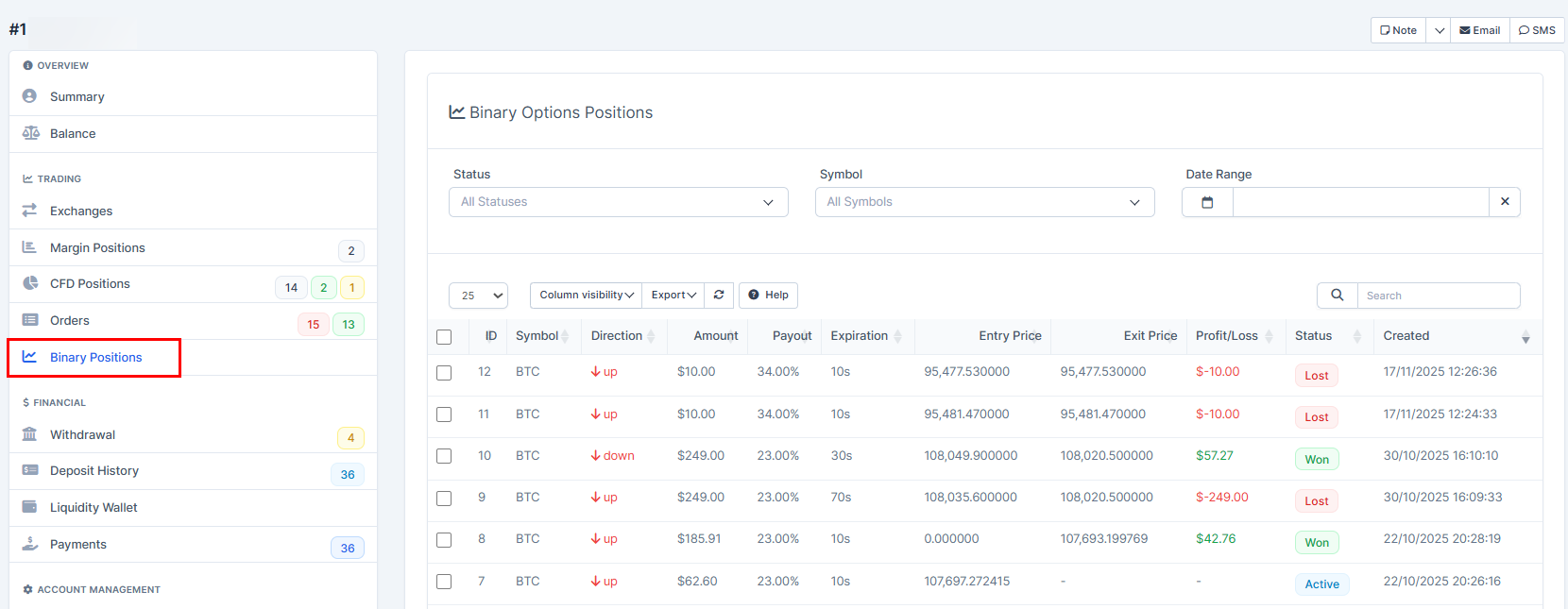Screen dimensions: 1568x609
Task: Toggle the select-all checkbox in table header
Action: pyautogui.click(x=444, y=337)
